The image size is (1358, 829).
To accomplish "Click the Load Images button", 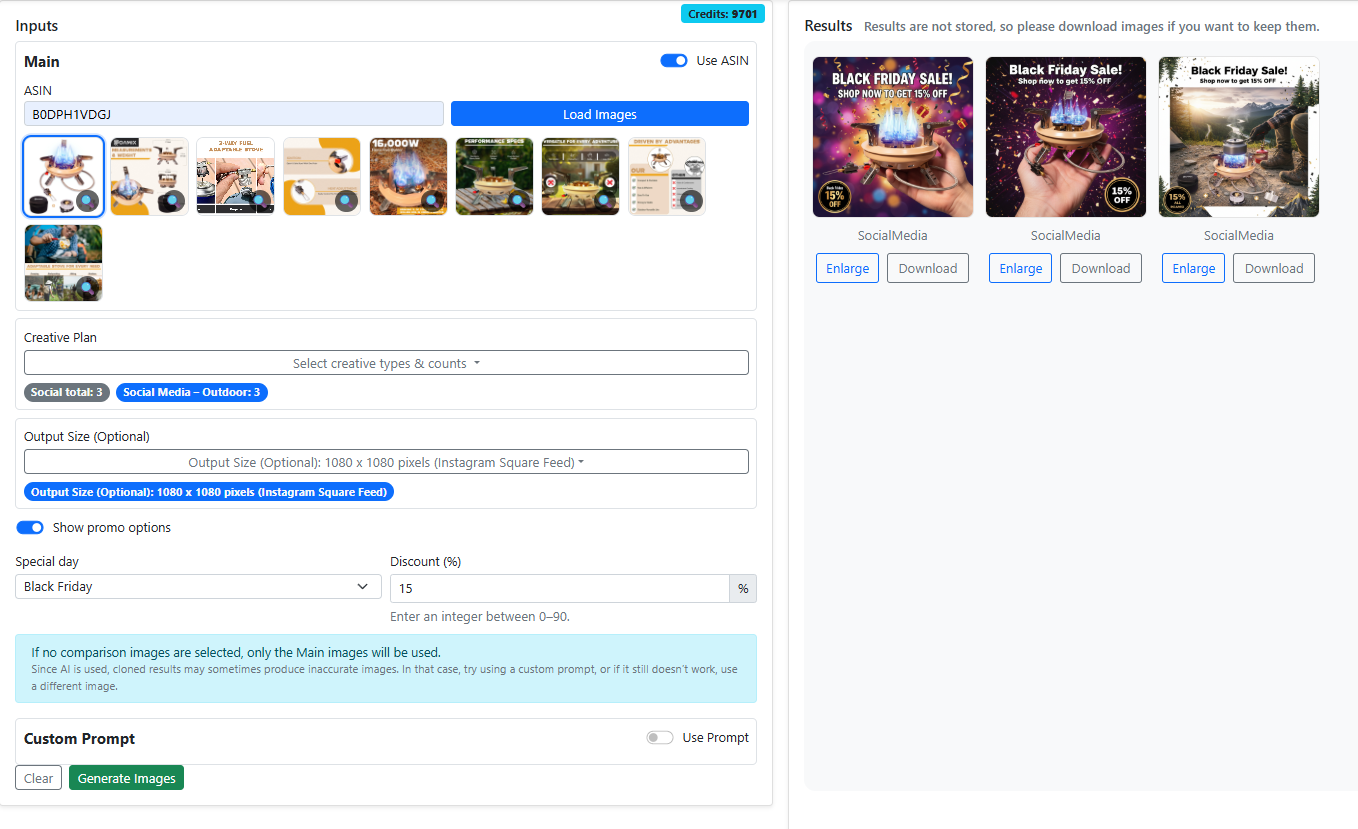I will coord(599,114).
